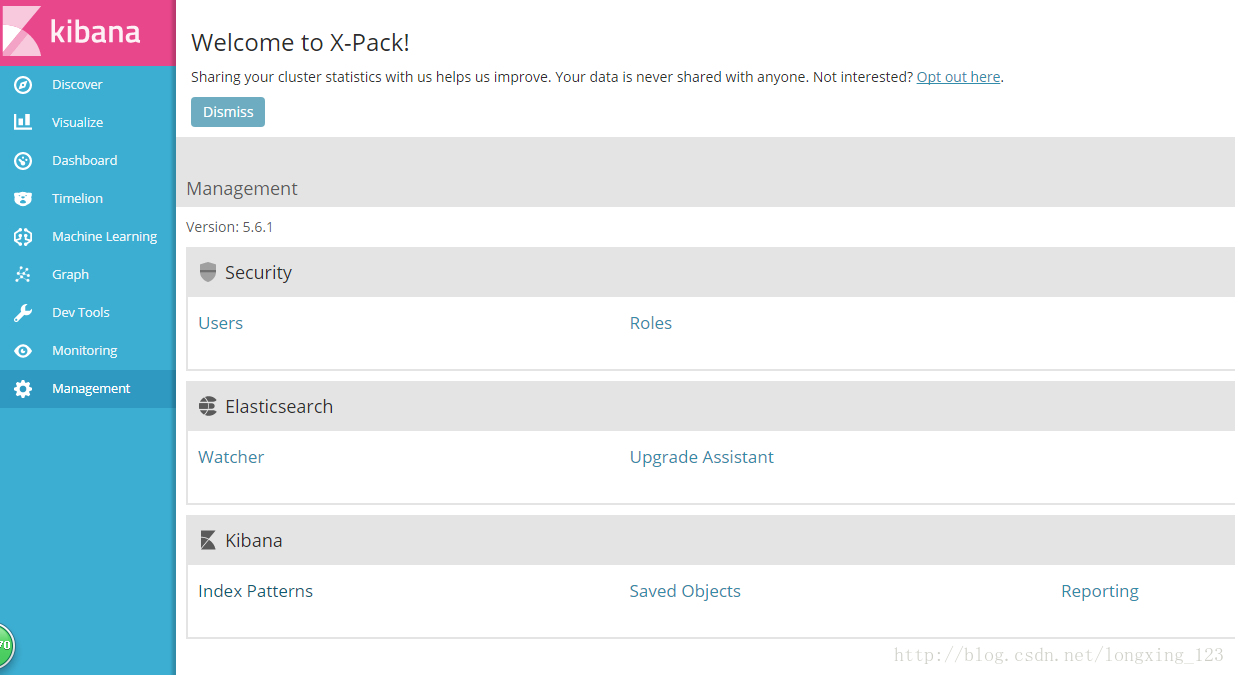Open the Roles management link
This screenshot has height=675, width=1235.
(651, 323)
